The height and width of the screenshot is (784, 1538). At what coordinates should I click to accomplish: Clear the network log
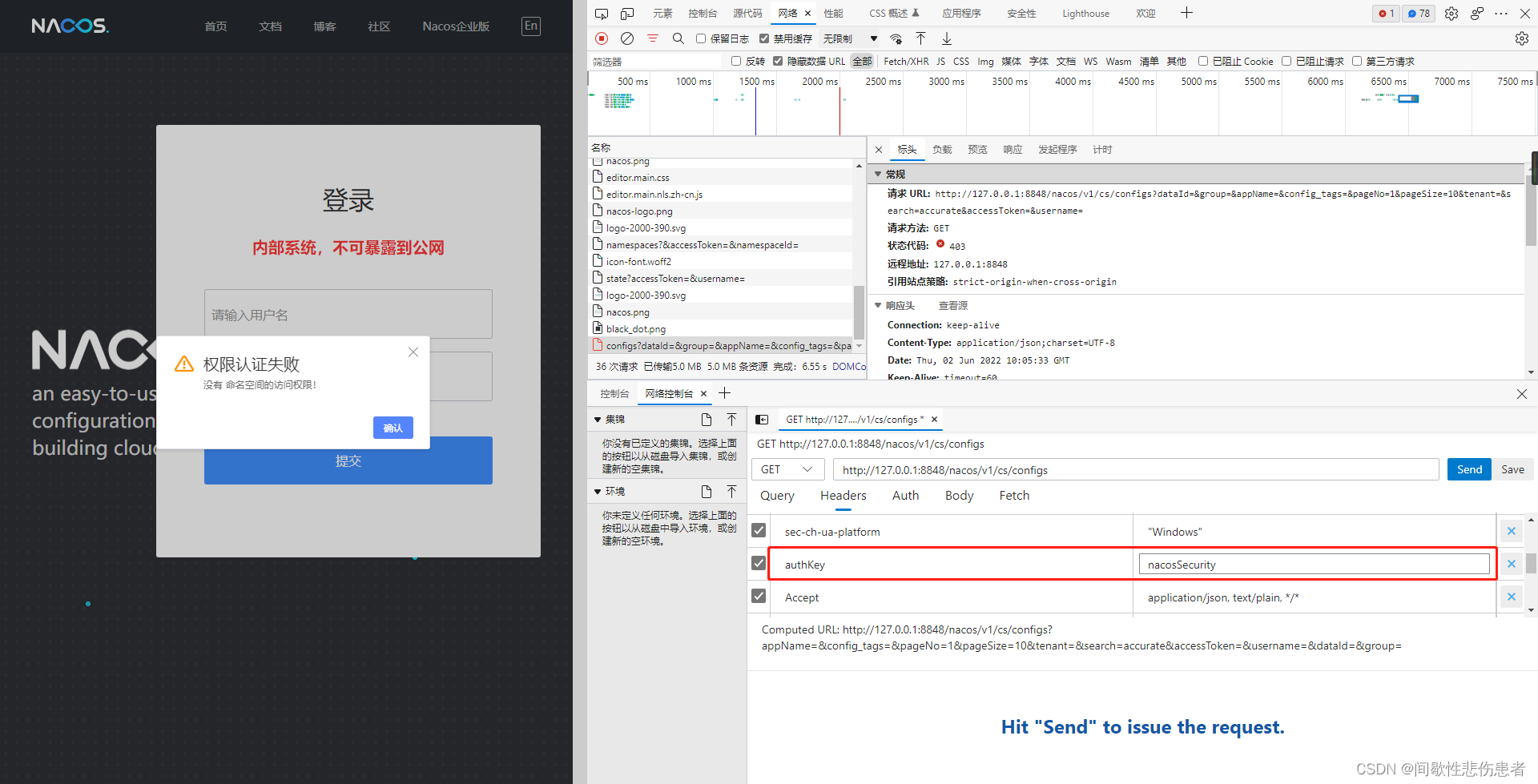pyautogui.click(x=627, y=38)
